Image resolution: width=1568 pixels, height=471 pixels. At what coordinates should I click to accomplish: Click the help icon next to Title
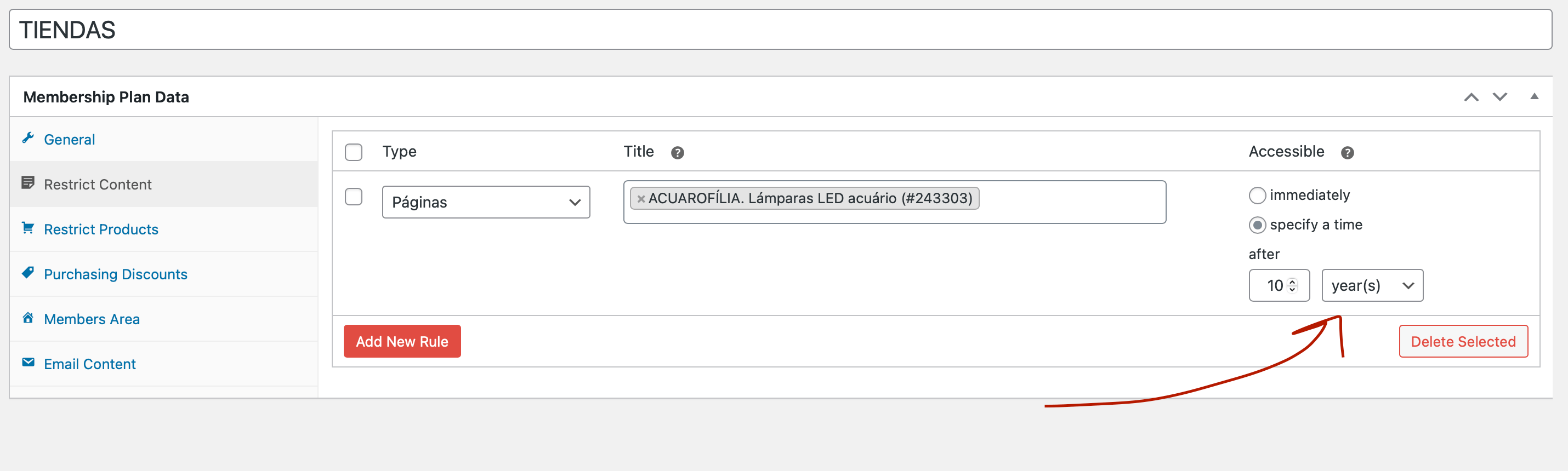[678, 153]
